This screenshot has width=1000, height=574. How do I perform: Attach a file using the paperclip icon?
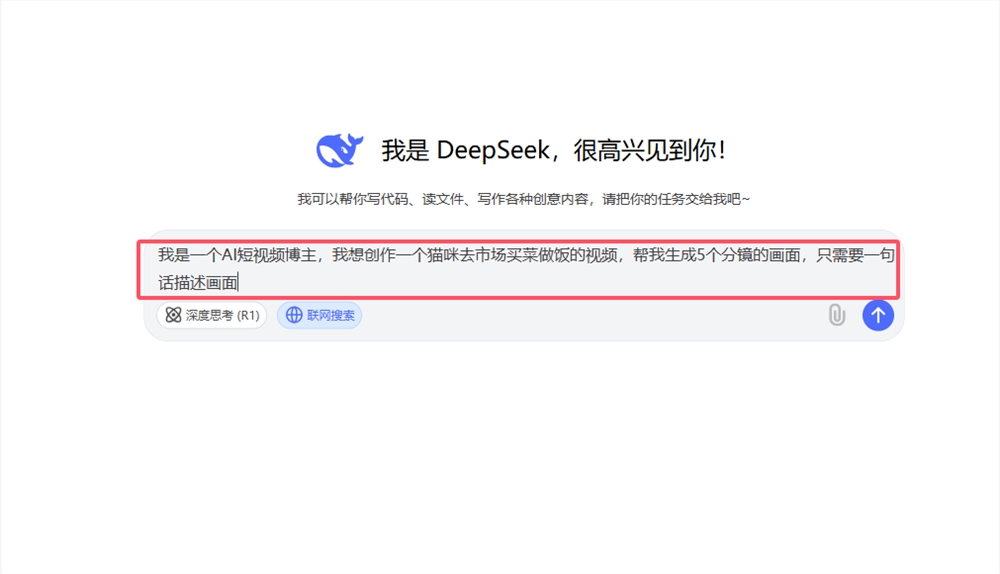click(x=837, y=315)
